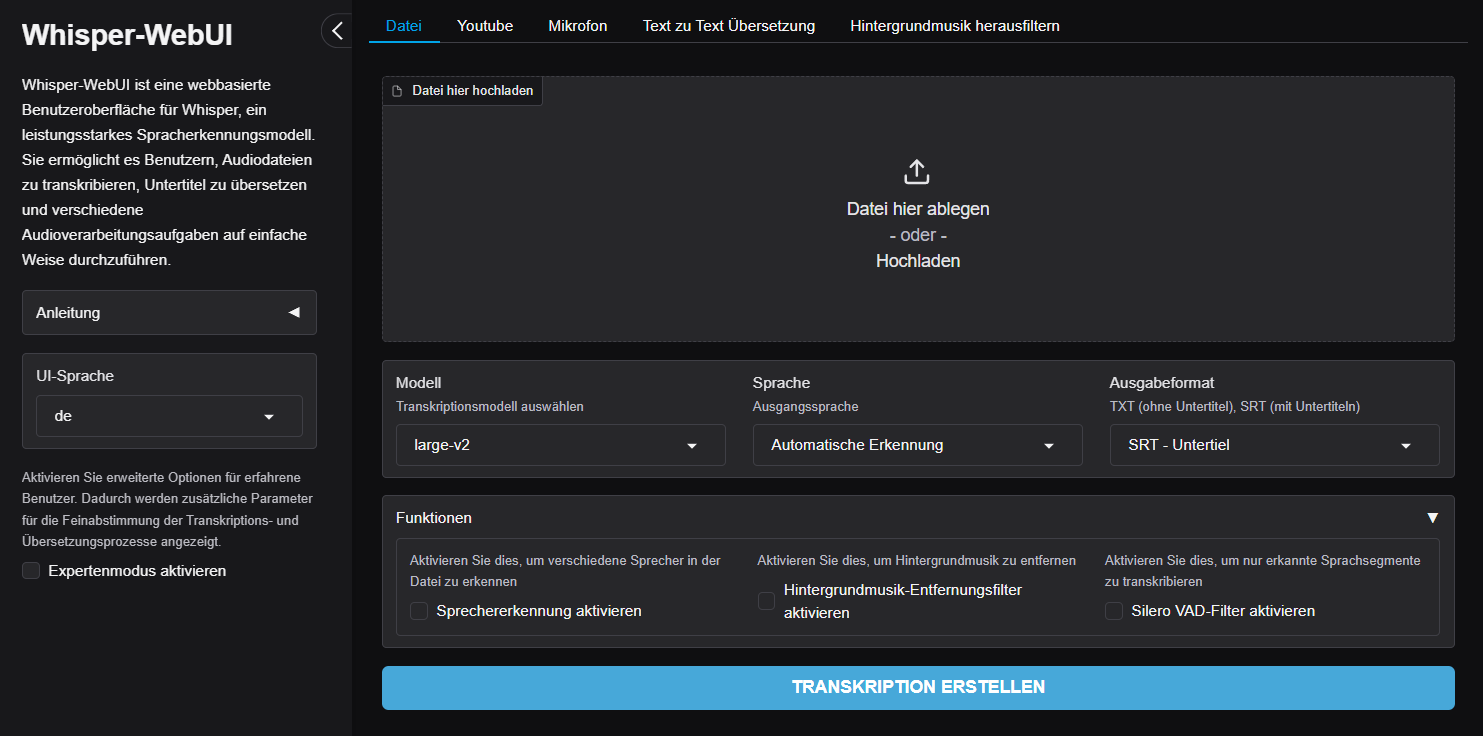Click the upload arrow icon in drop zone

917,172
